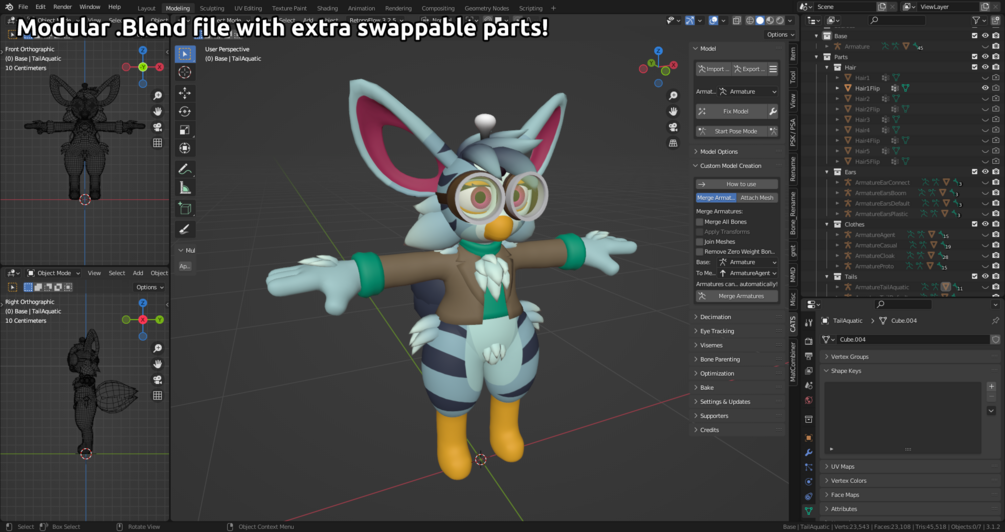Open the Render menu

(62, 7)
